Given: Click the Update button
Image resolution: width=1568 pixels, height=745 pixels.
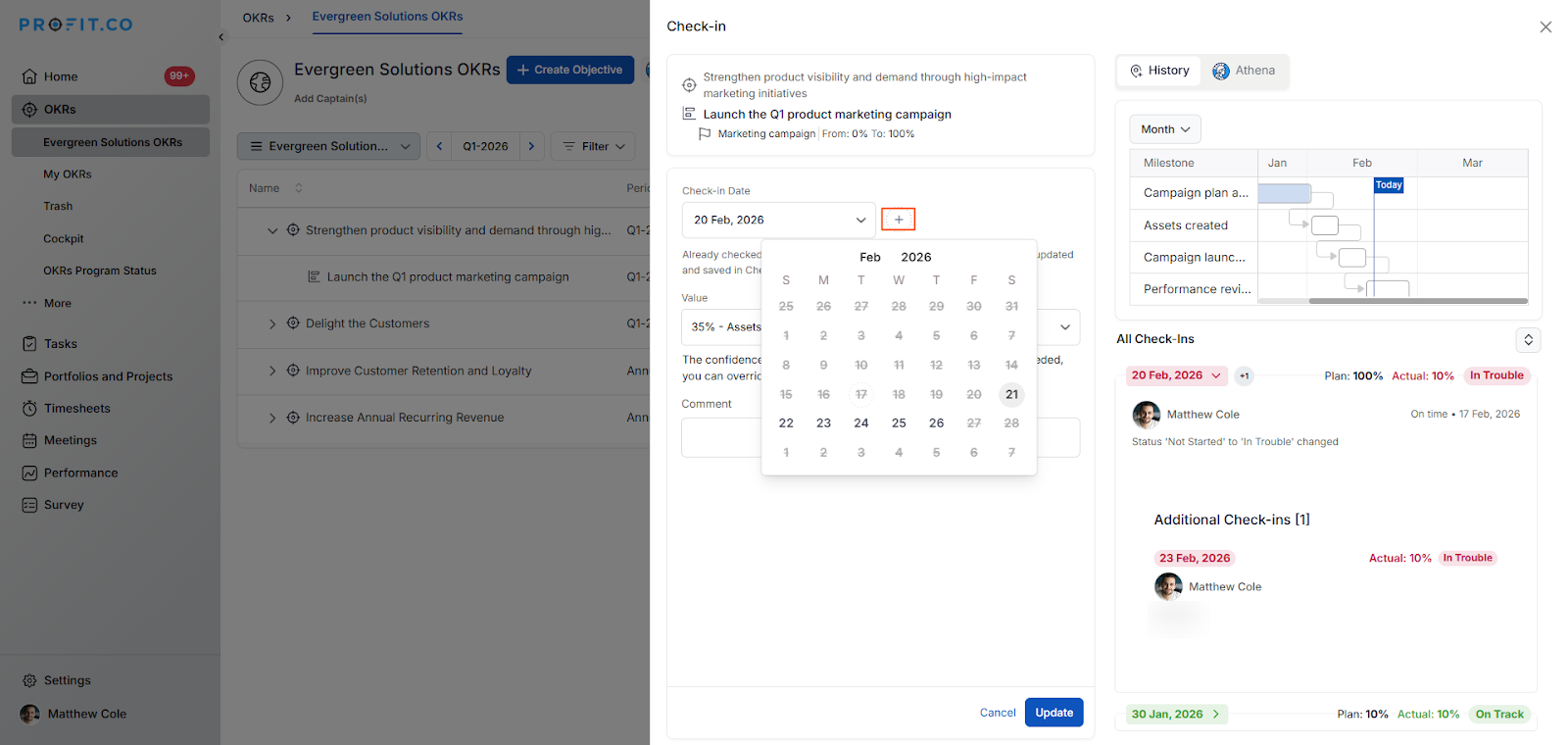Looking at the screenshot, I should tap(1053, 713).
